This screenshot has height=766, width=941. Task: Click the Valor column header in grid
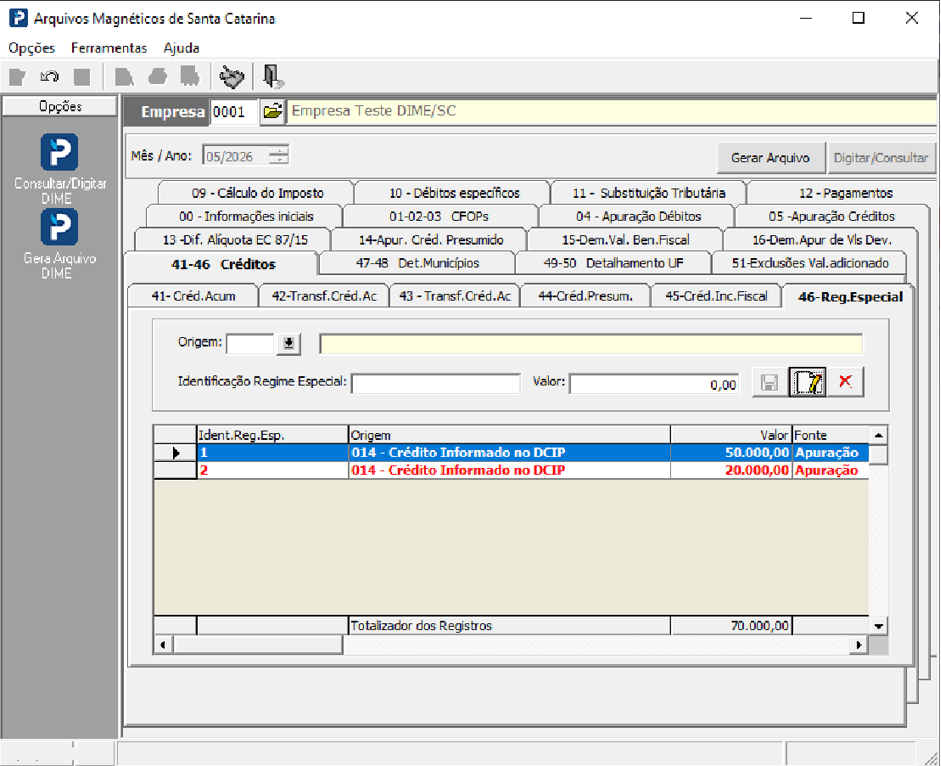pos(730,435)
